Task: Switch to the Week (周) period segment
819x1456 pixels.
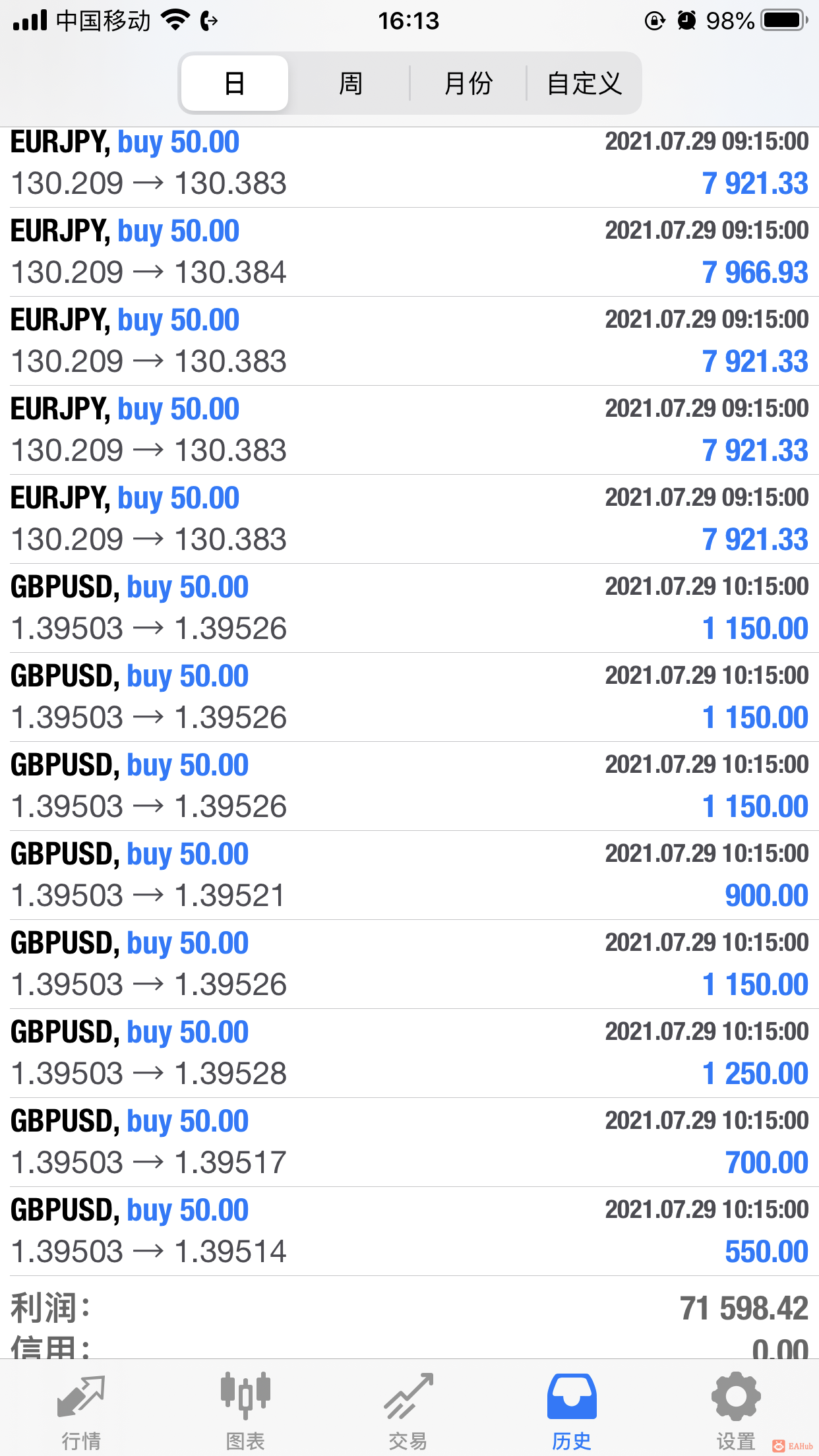Action: pos(350,84)
